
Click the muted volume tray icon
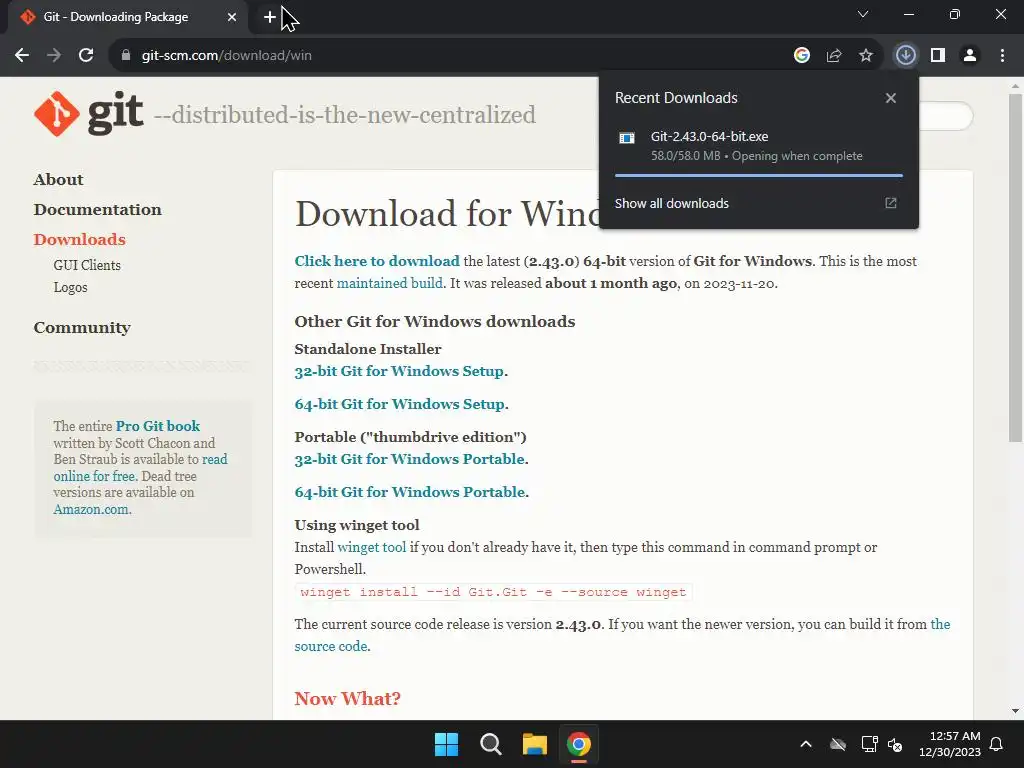pyautogui.click(x=895, y=744)
